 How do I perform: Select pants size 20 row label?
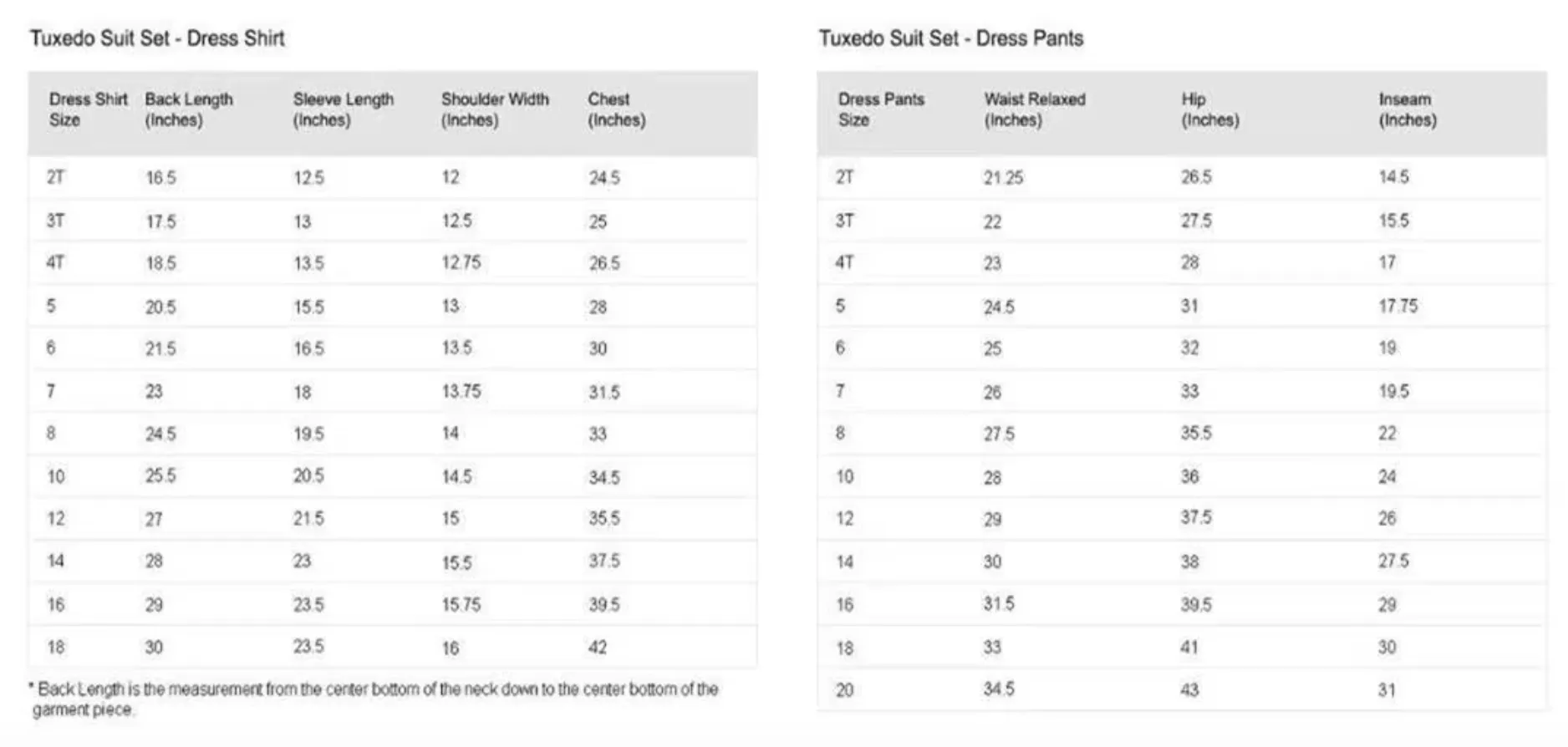pos(845,690)
